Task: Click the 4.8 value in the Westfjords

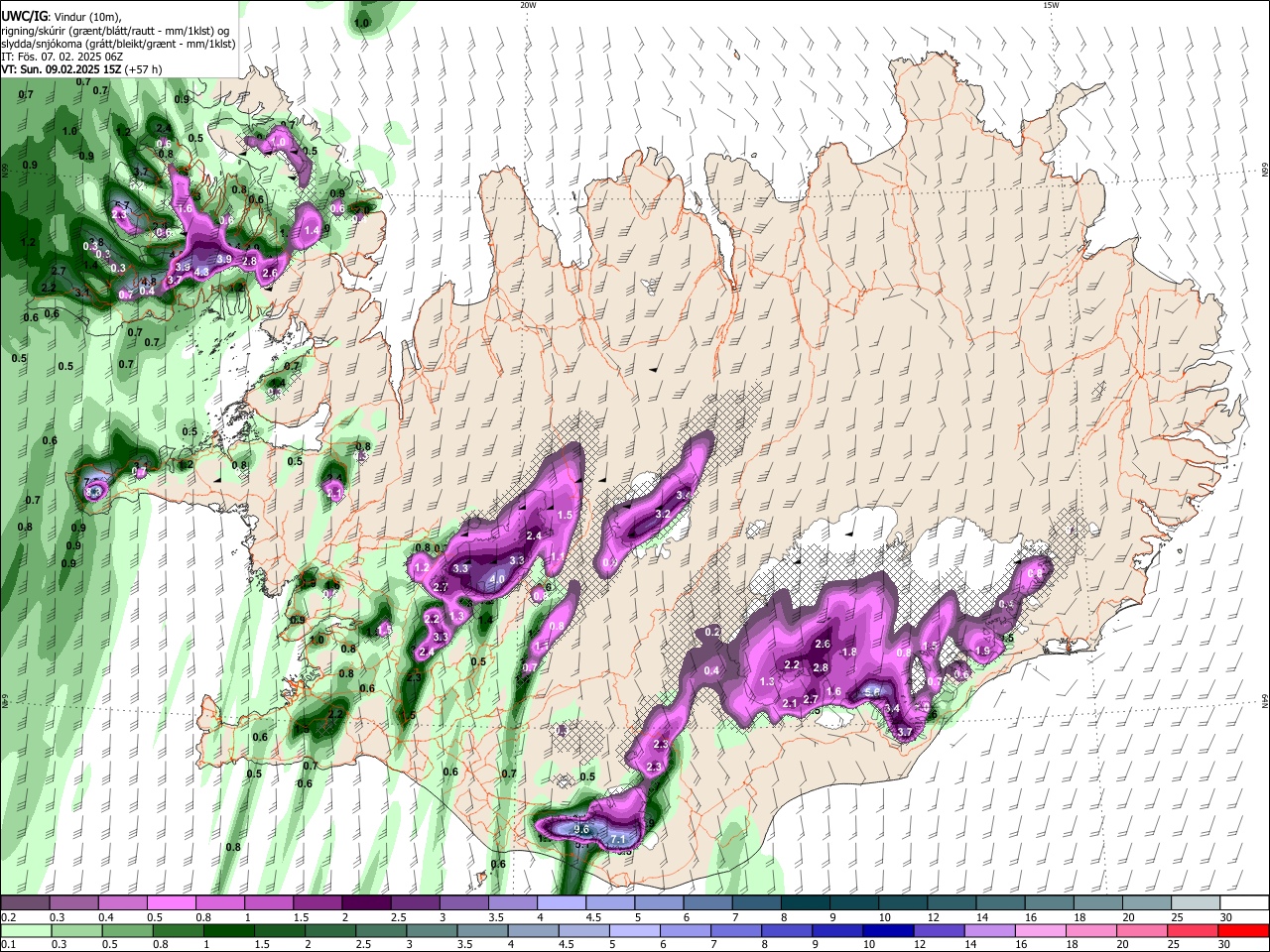Action: [x=147, y=282]
